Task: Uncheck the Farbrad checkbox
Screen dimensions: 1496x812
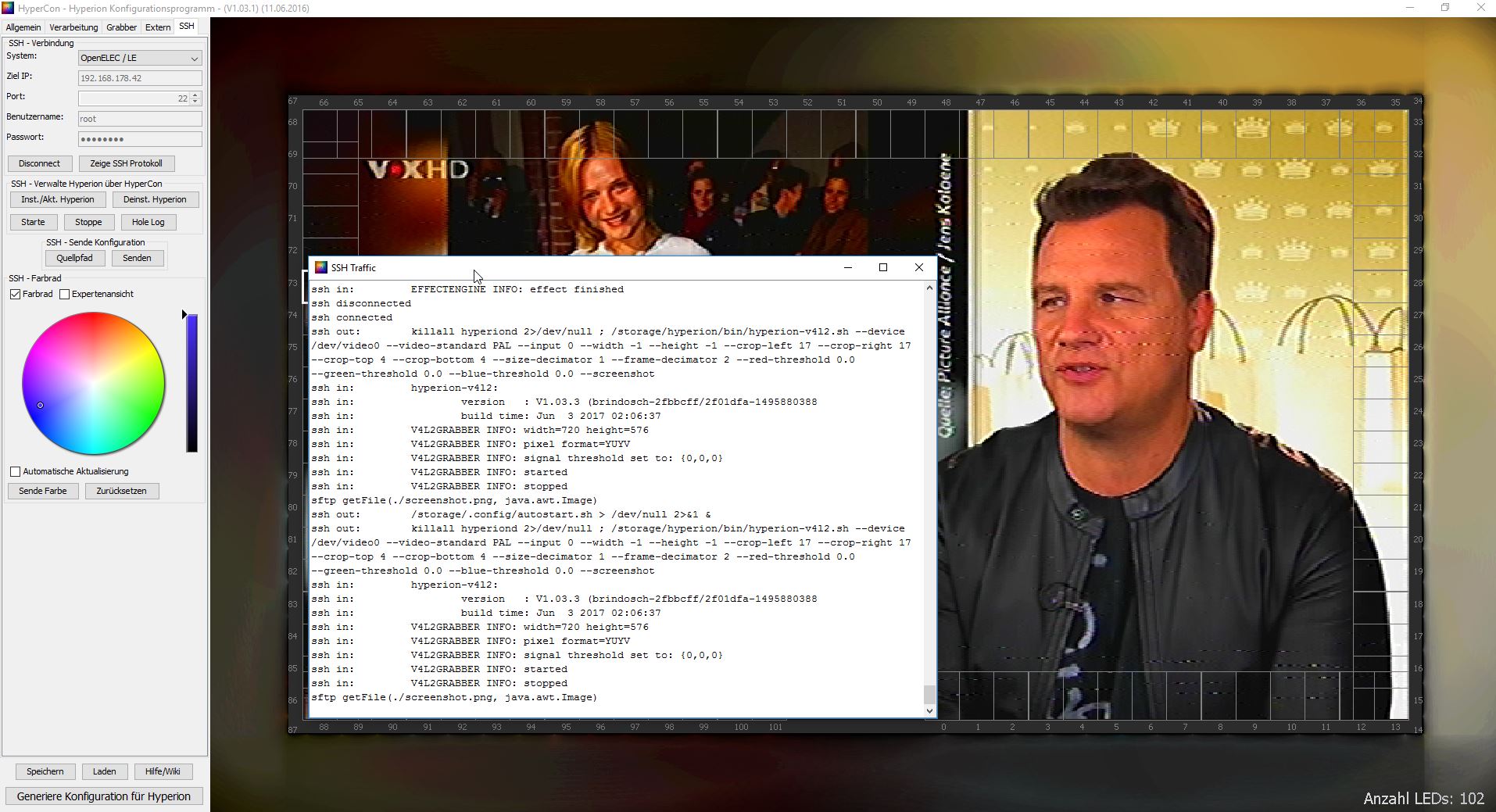Action: (x=15, y=294)
